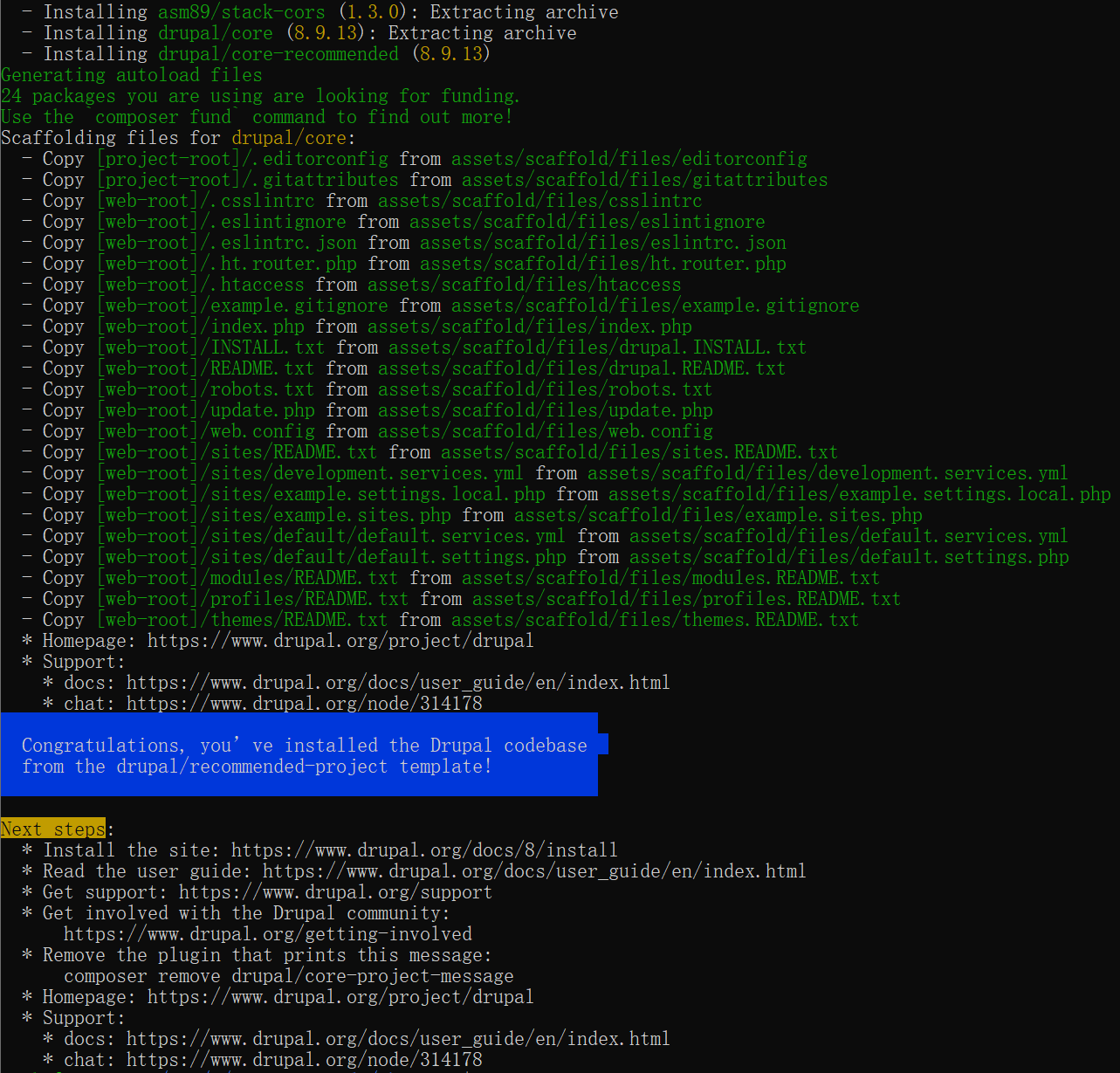Click '[web-root]/modules/README.txt' path
Image resolution: width=1120 pixels, height=1073 pixels.
point(247,578)
